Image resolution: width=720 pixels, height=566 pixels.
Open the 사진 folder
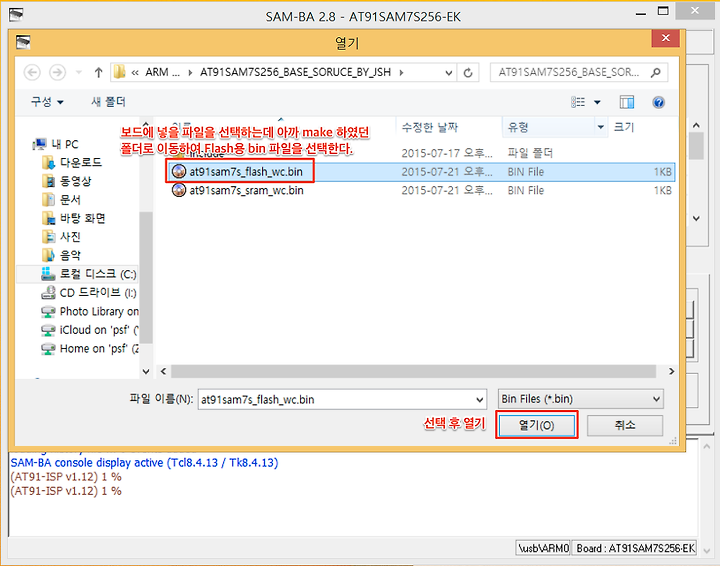pyautogui.click(x=62, y=237)
